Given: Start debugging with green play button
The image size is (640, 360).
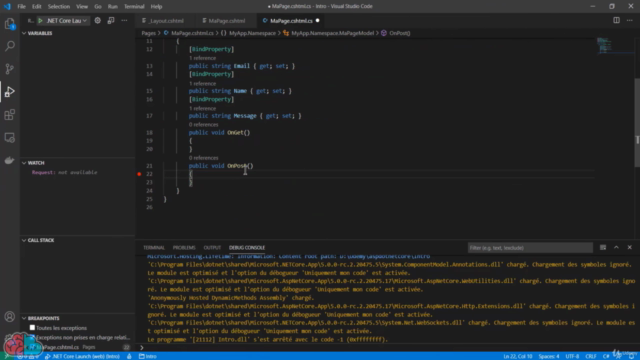Looking at the screenshot, I should pos(40,20).
